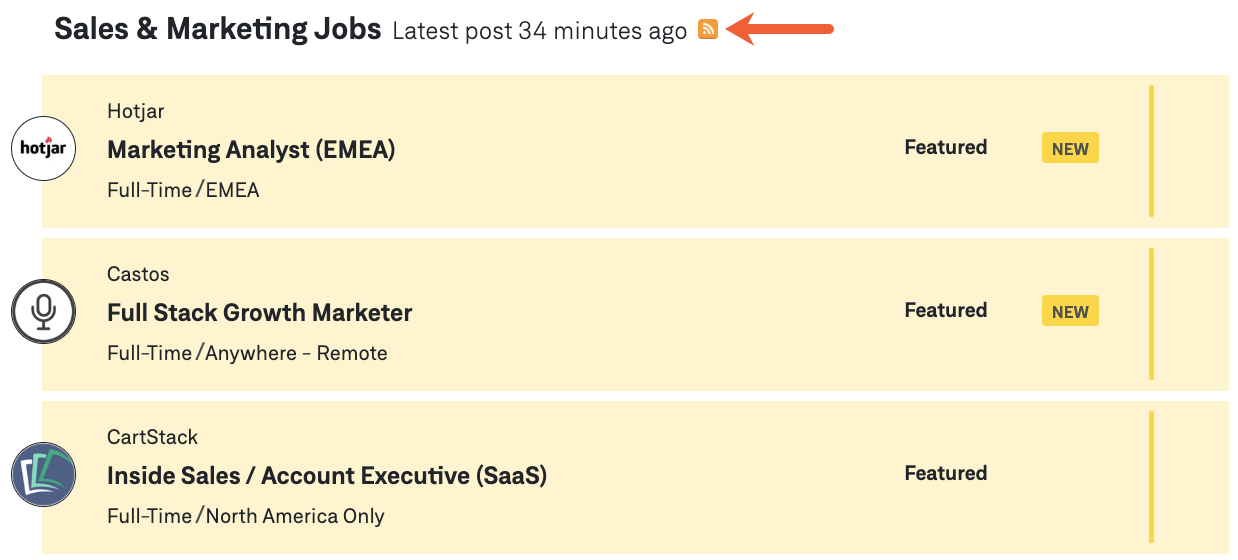
Task: Click the Full-Time/Anywhere - Remote text
Action: coord(247,353)
